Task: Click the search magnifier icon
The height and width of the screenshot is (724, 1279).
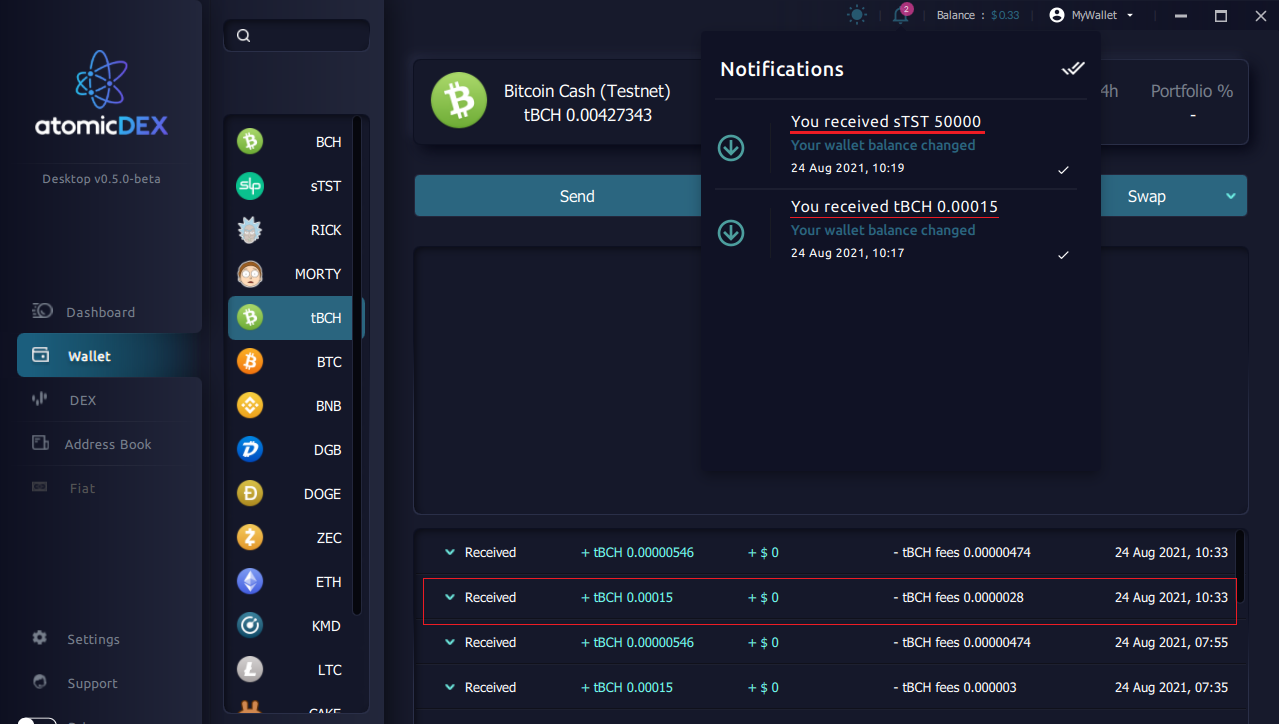Action: (243, 36)
